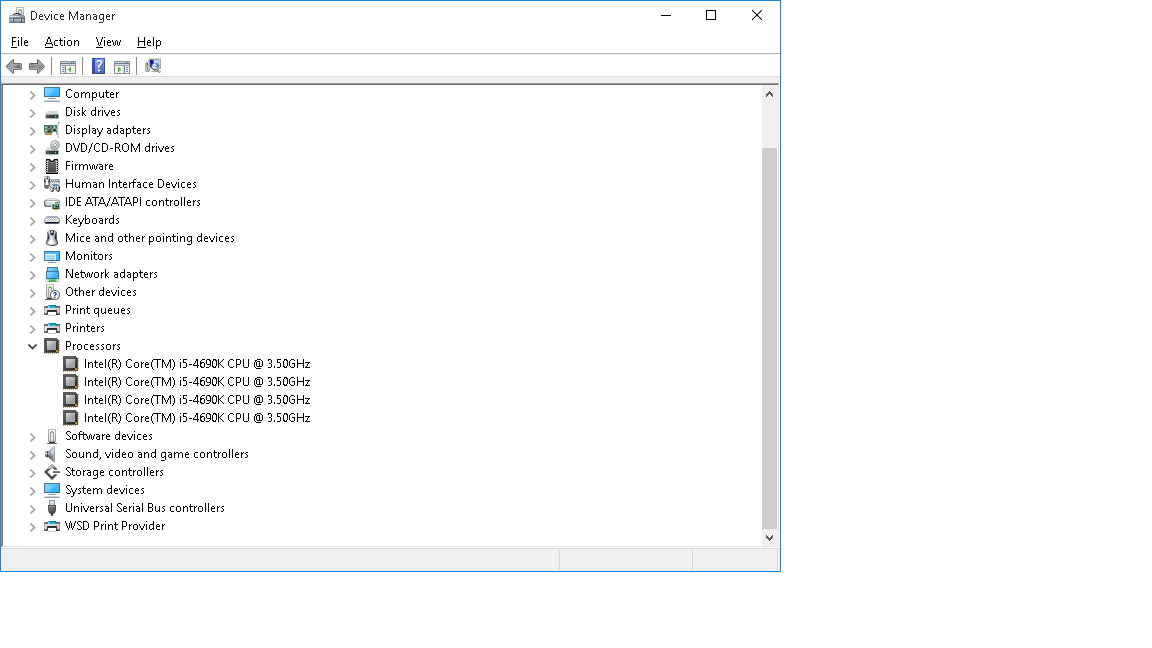Click the DVD/CD-ROM drives icon

(51, 148)
